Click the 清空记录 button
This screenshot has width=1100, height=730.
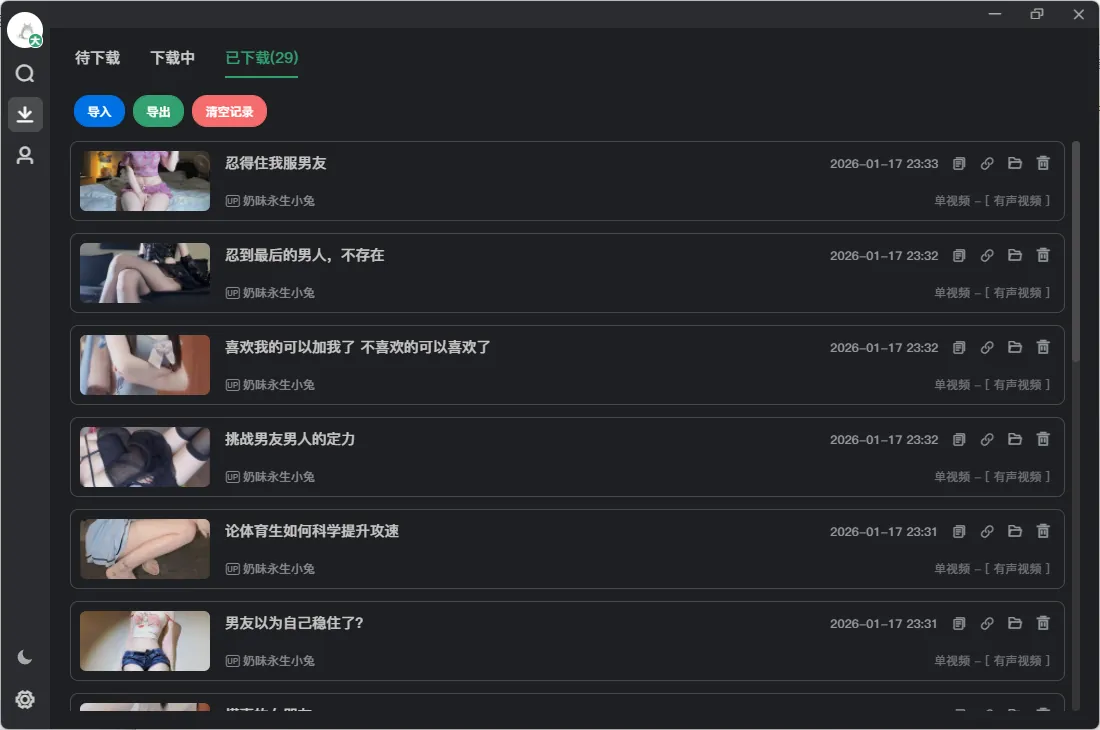tap(229, 111)
